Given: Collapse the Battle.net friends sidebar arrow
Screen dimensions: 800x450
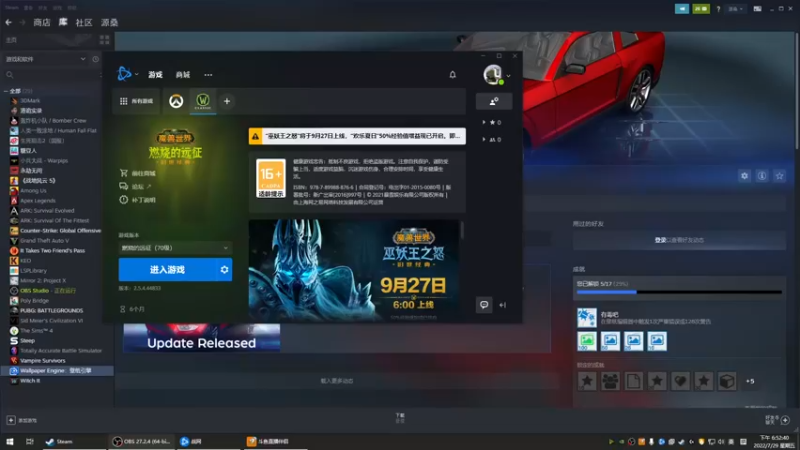Looking at the screenshot, I should (503, 305).
